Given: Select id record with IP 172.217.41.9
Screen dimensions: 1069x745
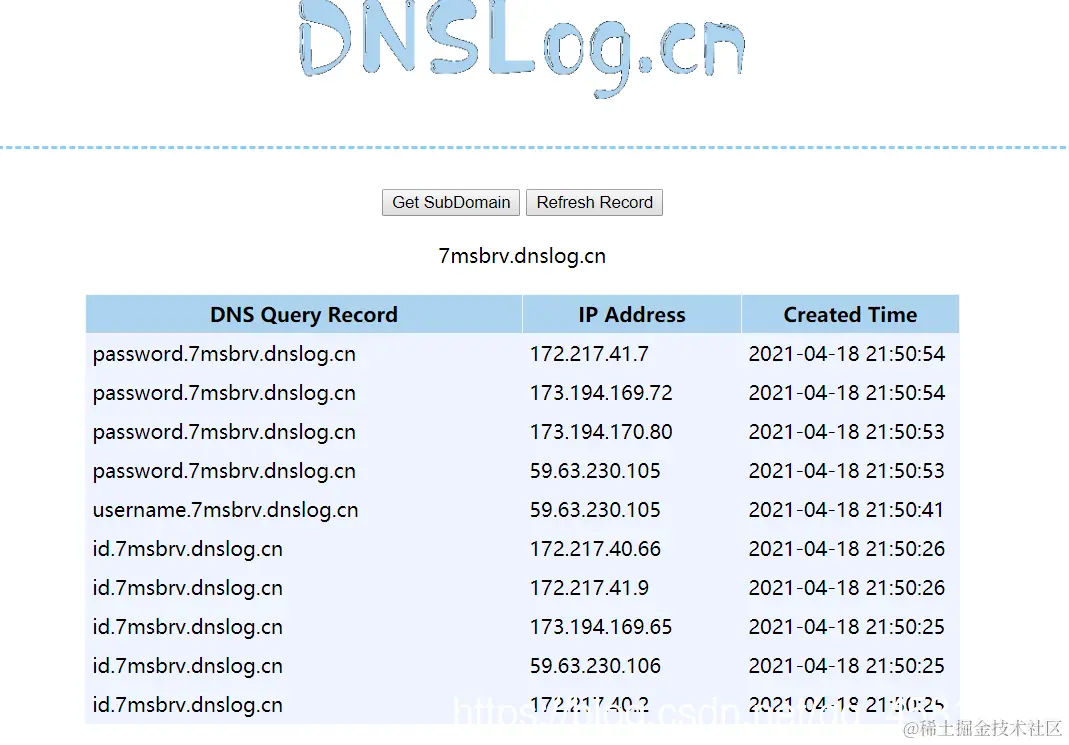Looking at the screenshot, I should pos(187,588).
